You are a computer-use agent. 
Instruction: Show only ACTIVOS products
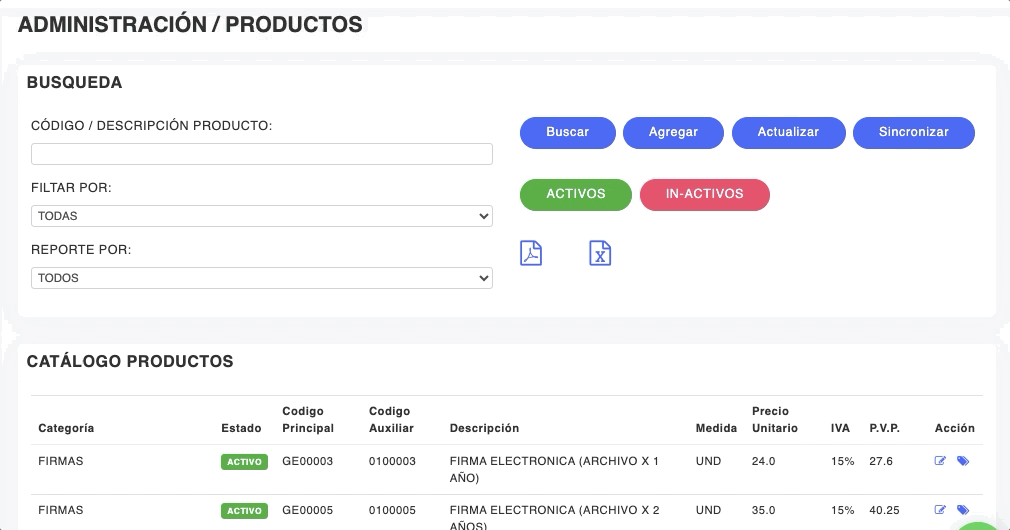tap(575, 194)
